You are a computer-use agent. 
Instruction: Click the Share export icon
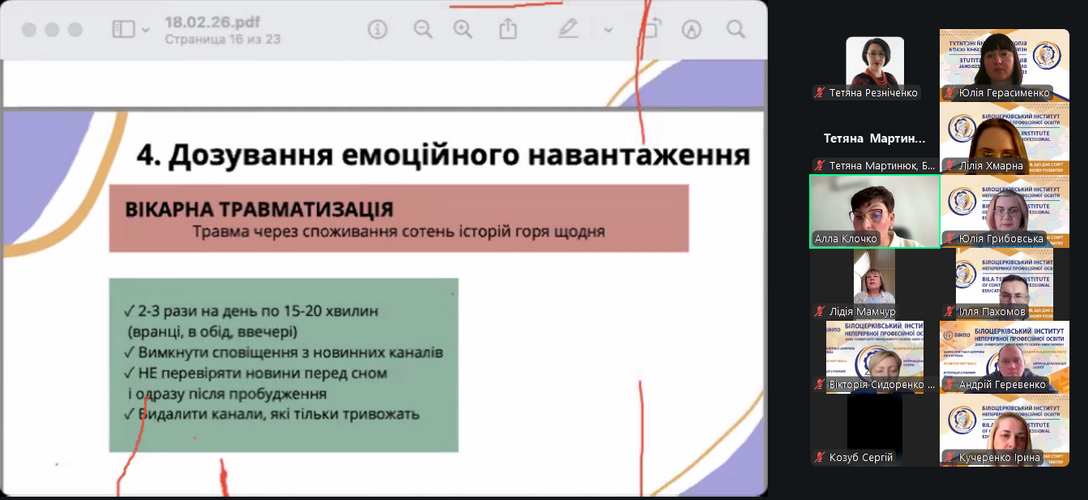(x=509, y=30)
